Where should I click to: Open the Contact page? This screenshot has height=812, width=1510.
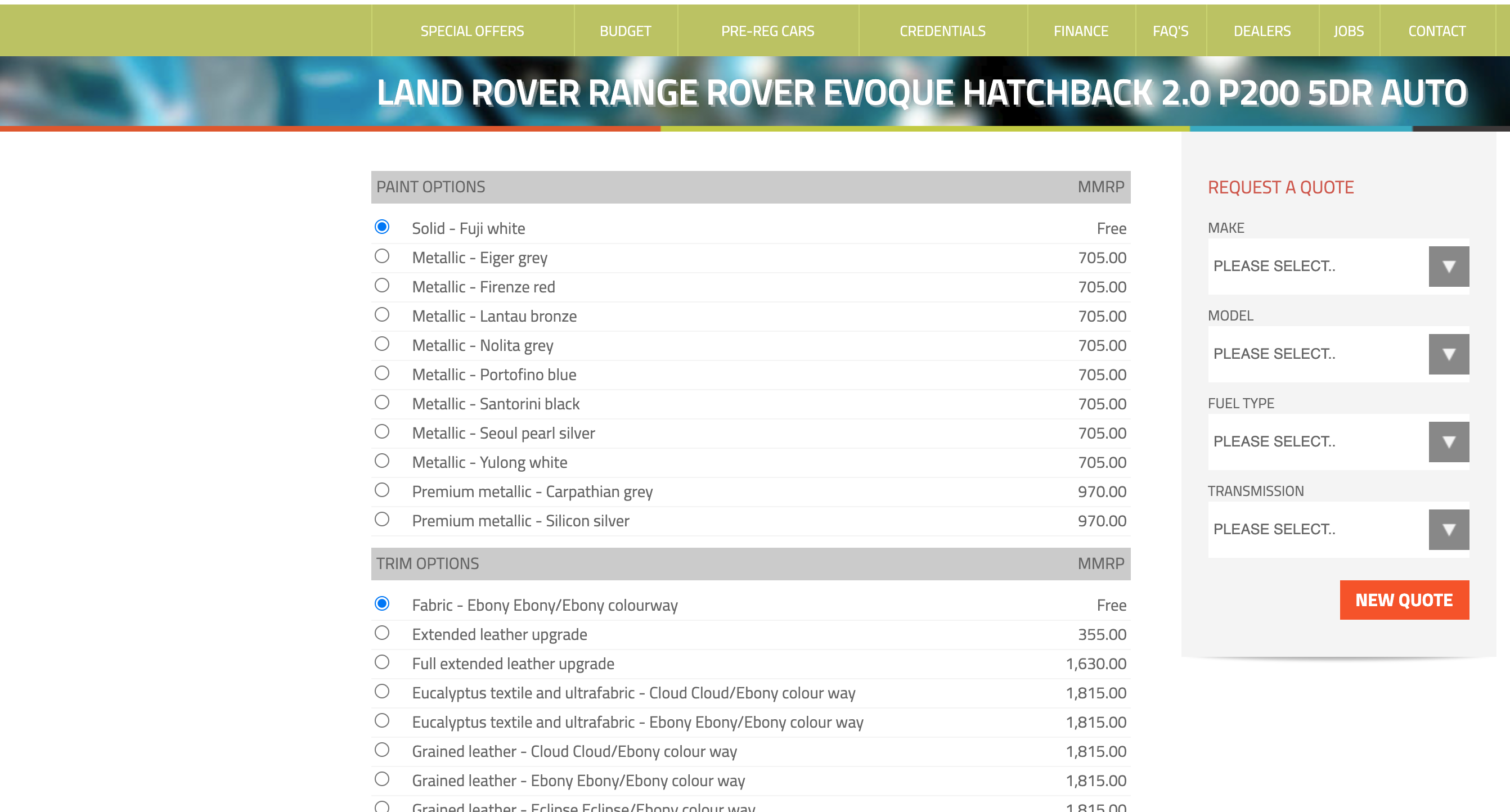[x=1436, y=31]
